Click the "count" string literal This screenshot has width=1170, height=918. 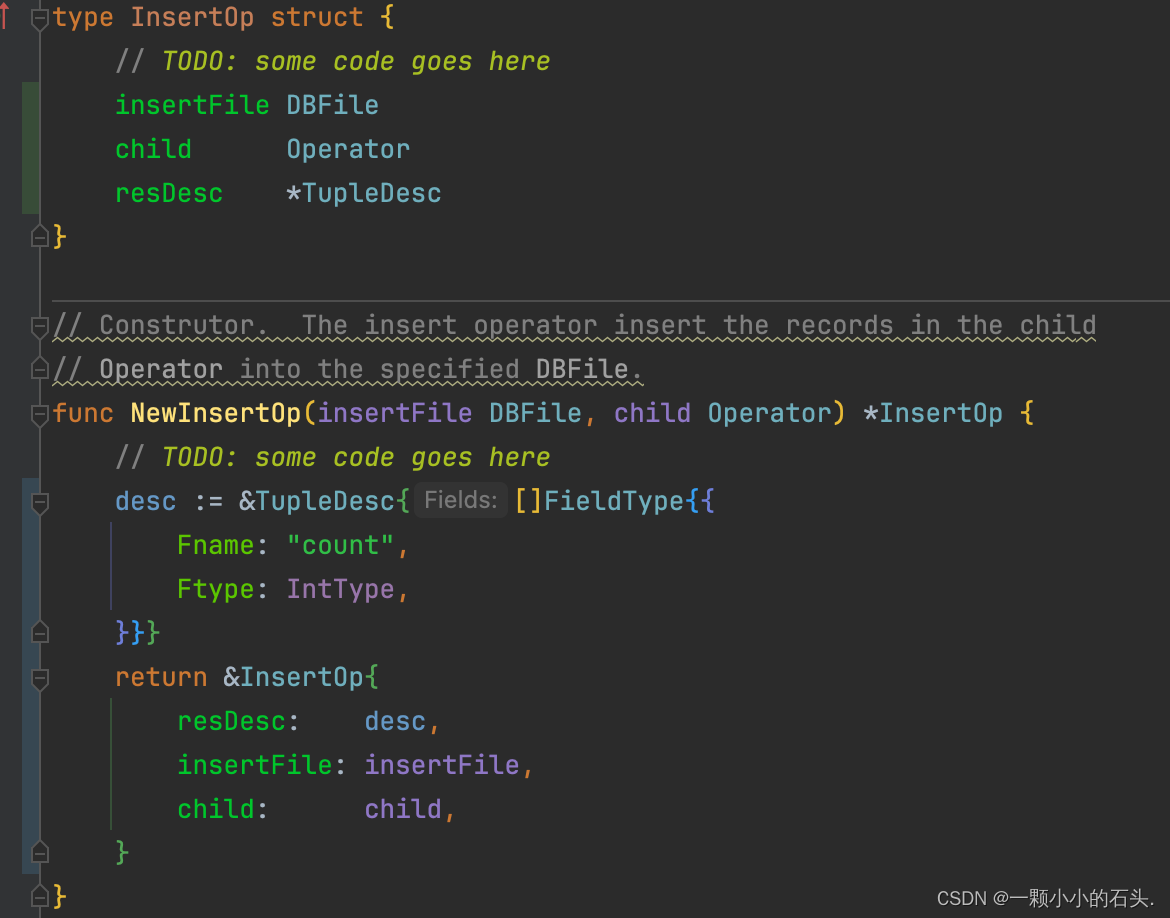pos(340,545)
